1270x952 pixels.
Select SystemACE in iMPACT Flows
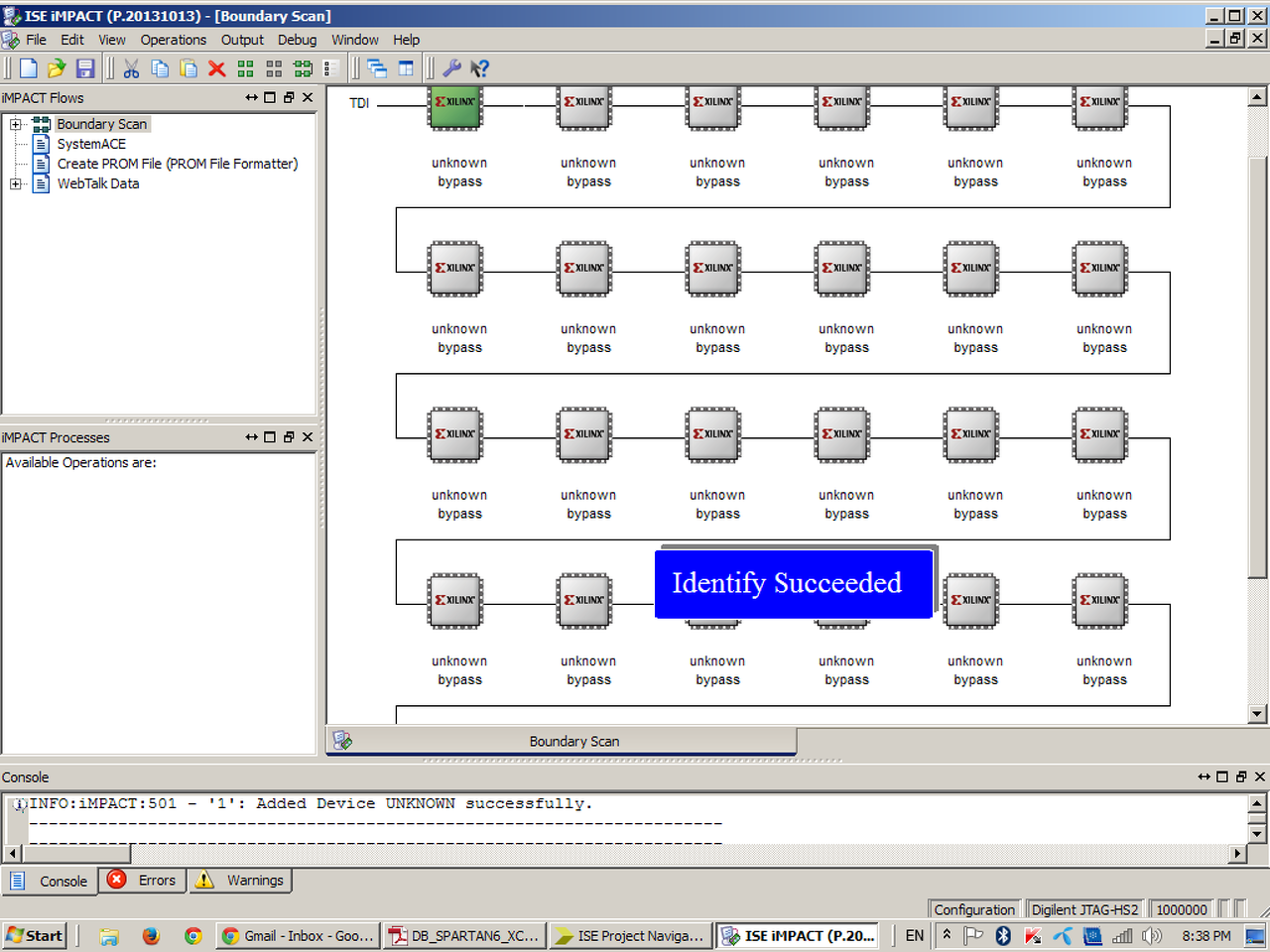(x=91, y=144)
